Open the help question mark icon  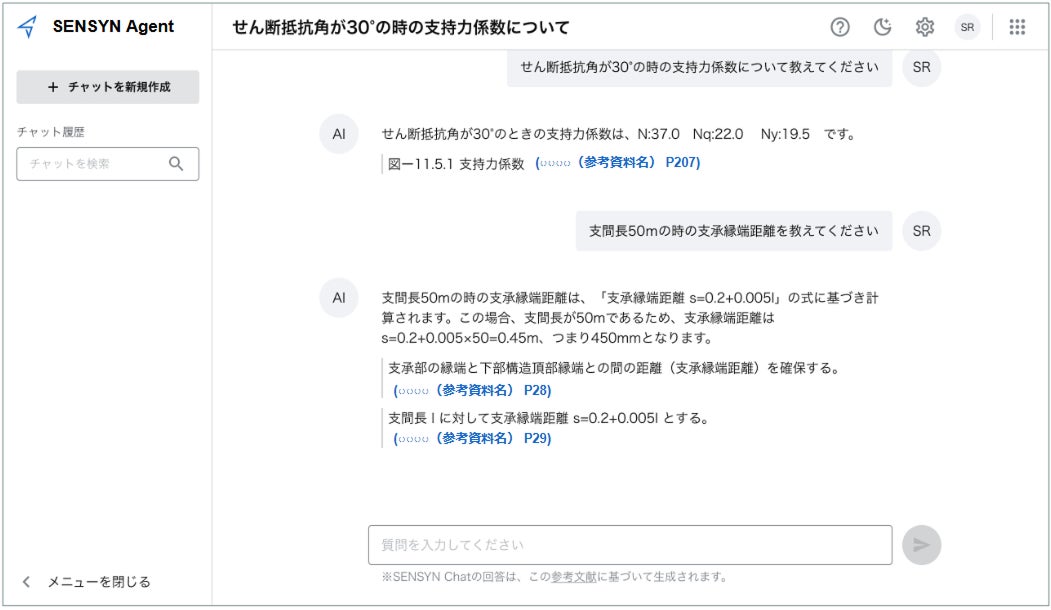click(x=840, y=28)
